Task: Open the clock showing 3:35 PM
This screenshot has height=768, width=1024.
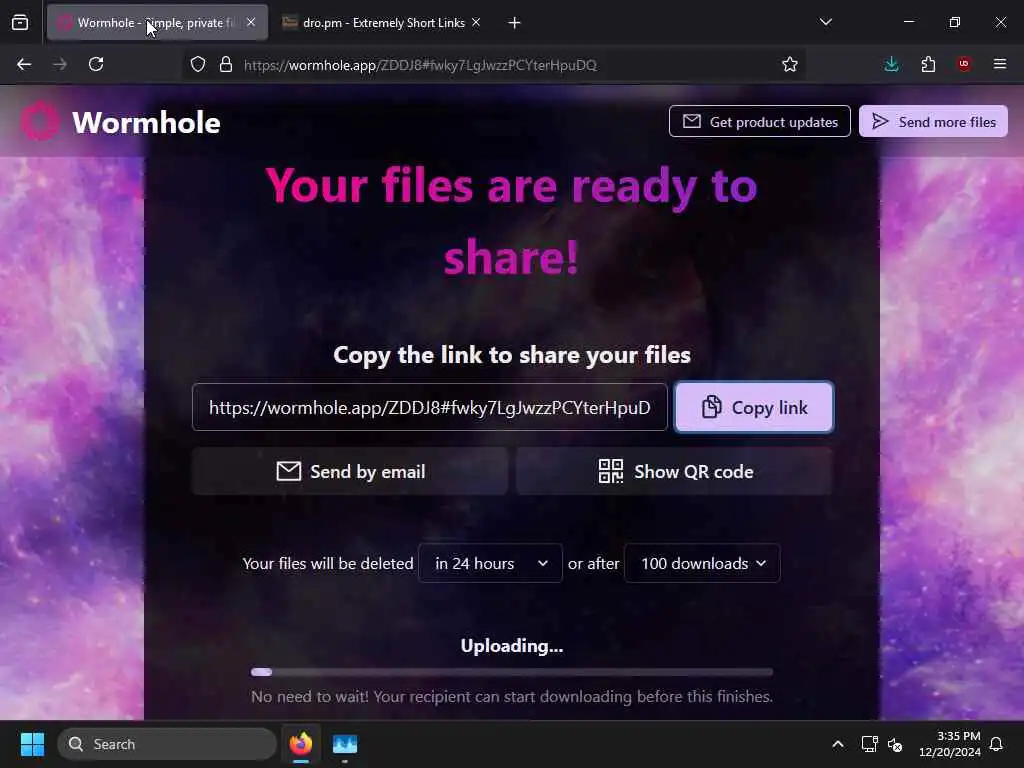Action: 950,744
